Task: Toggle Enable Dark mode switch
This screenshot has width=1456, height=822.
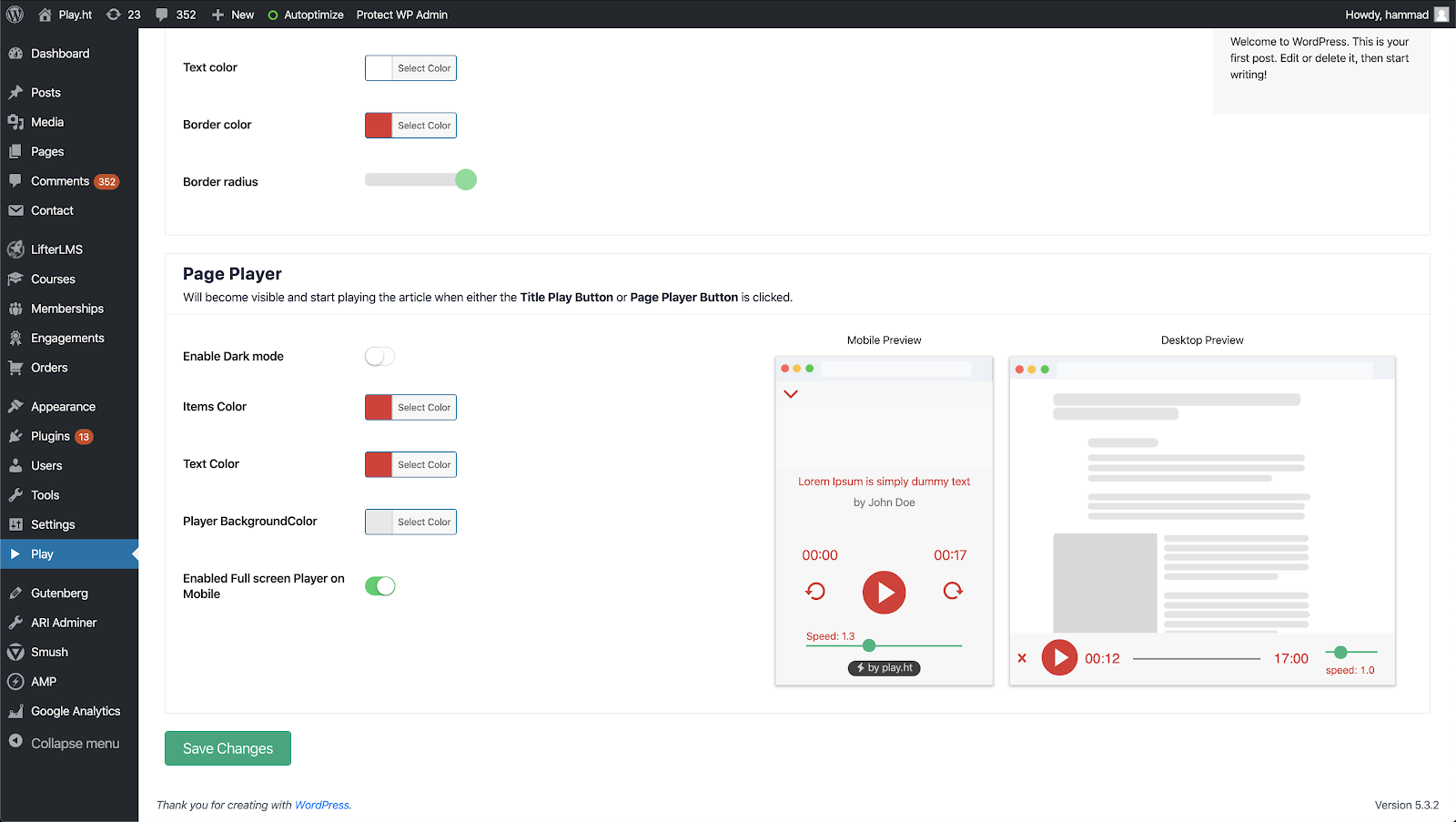Action: tap(380, 356)
